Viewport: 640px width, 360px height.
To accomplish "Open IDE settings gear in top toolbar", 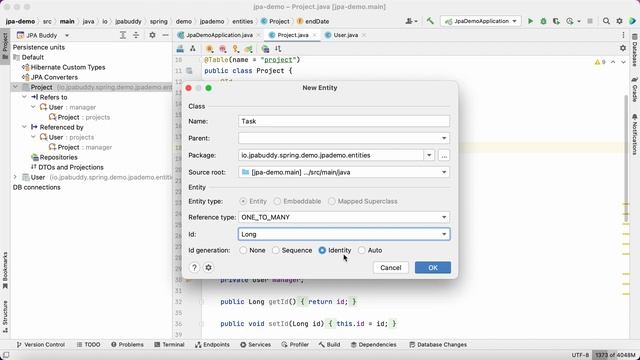I will tap(619, 21).
